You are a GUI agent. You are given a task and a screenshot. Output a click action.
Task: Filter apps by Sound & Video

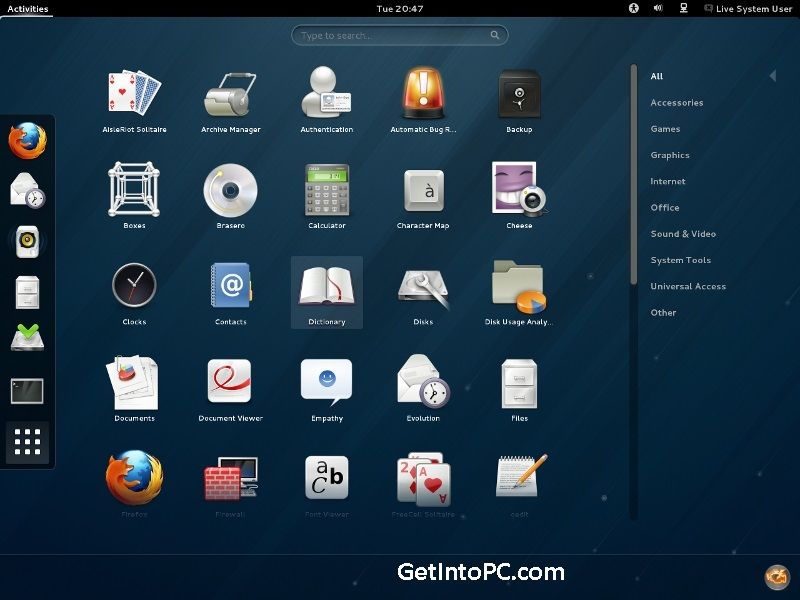click(x=683, y=234)
